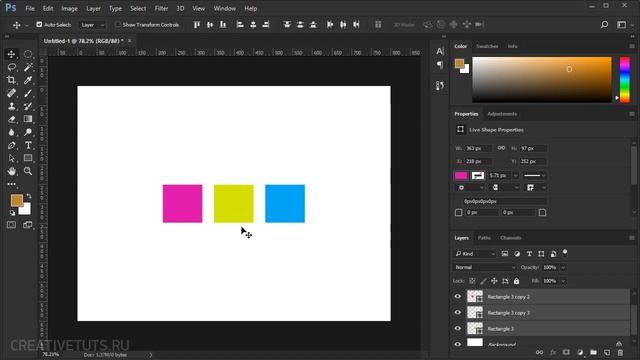Click the delete layer trash icon
Screen dimensions: 640x360
(620, 352)
